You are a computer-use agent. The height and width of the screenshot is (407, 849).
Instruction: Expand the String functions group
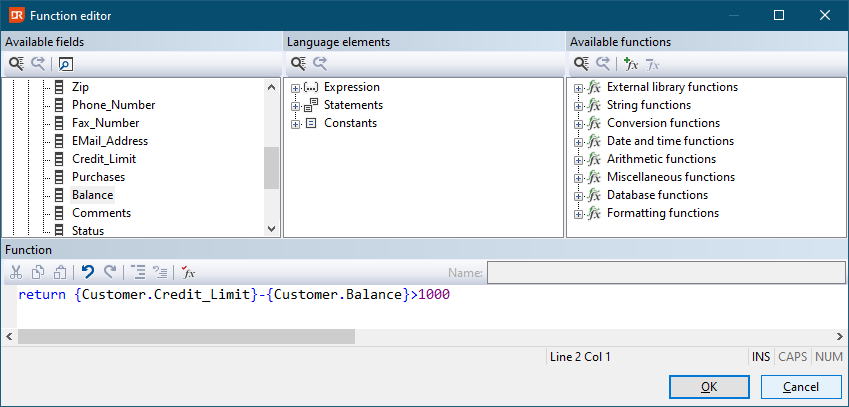[578, 106]
